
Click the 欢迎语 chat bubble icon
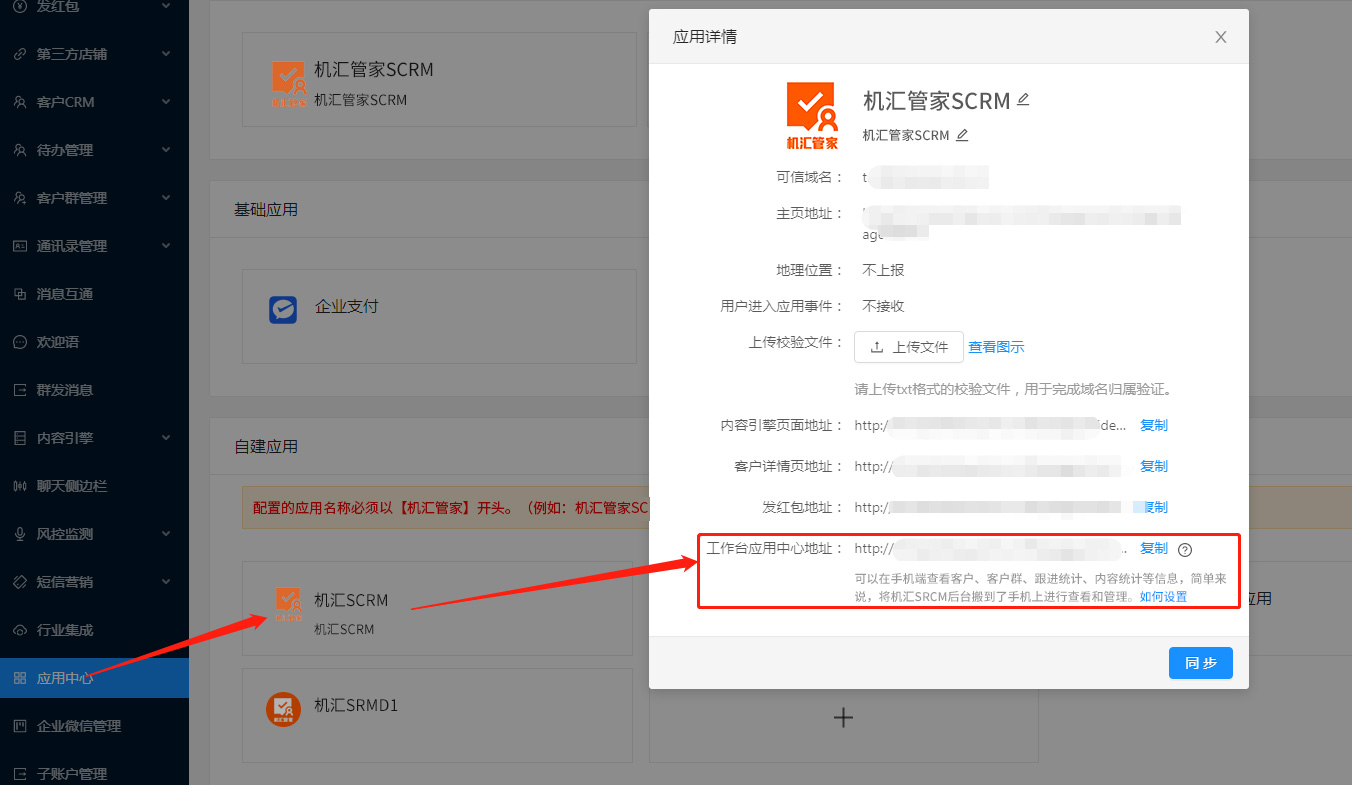[19, 342]
